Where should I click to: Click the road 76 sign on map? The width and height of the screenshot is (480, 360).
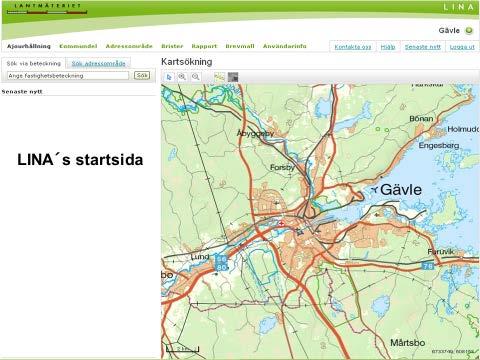tap(428, 266)
